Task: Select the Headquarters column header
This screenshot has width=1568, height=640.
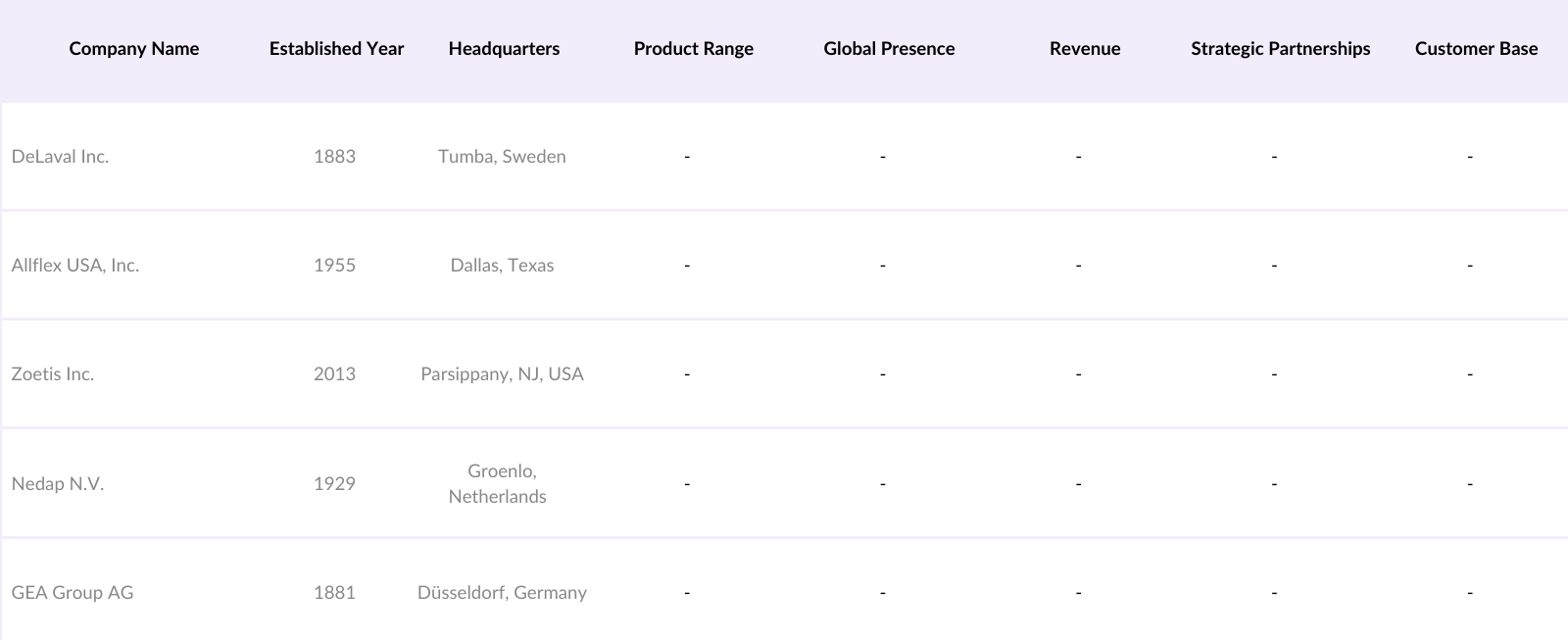Action: click(504, 49)
